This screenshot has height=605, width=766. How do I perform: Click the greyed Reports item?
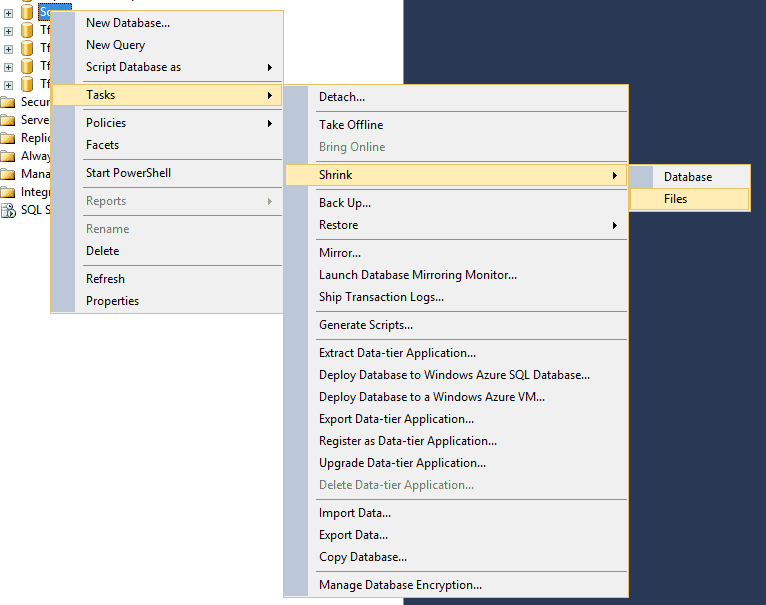[167, 201]
